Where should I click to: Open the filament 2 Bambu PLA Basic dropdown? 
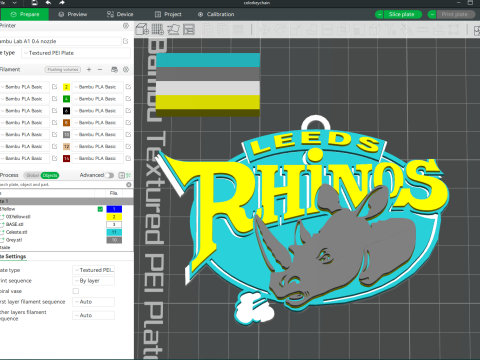[x=97, y=87]
